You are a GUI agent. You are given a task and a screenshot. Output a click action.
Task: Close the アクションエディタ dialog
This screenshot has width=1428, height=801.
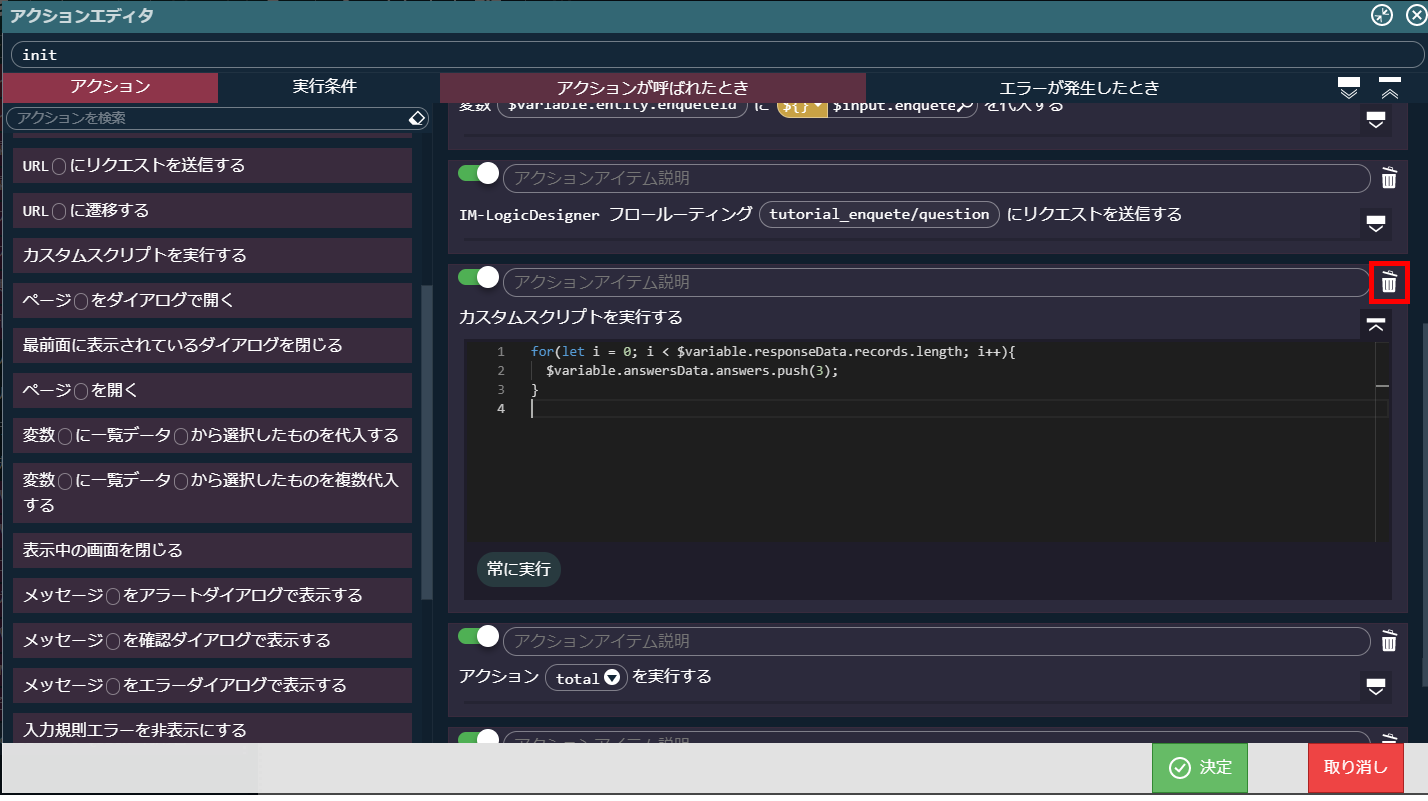point(1414,15)
